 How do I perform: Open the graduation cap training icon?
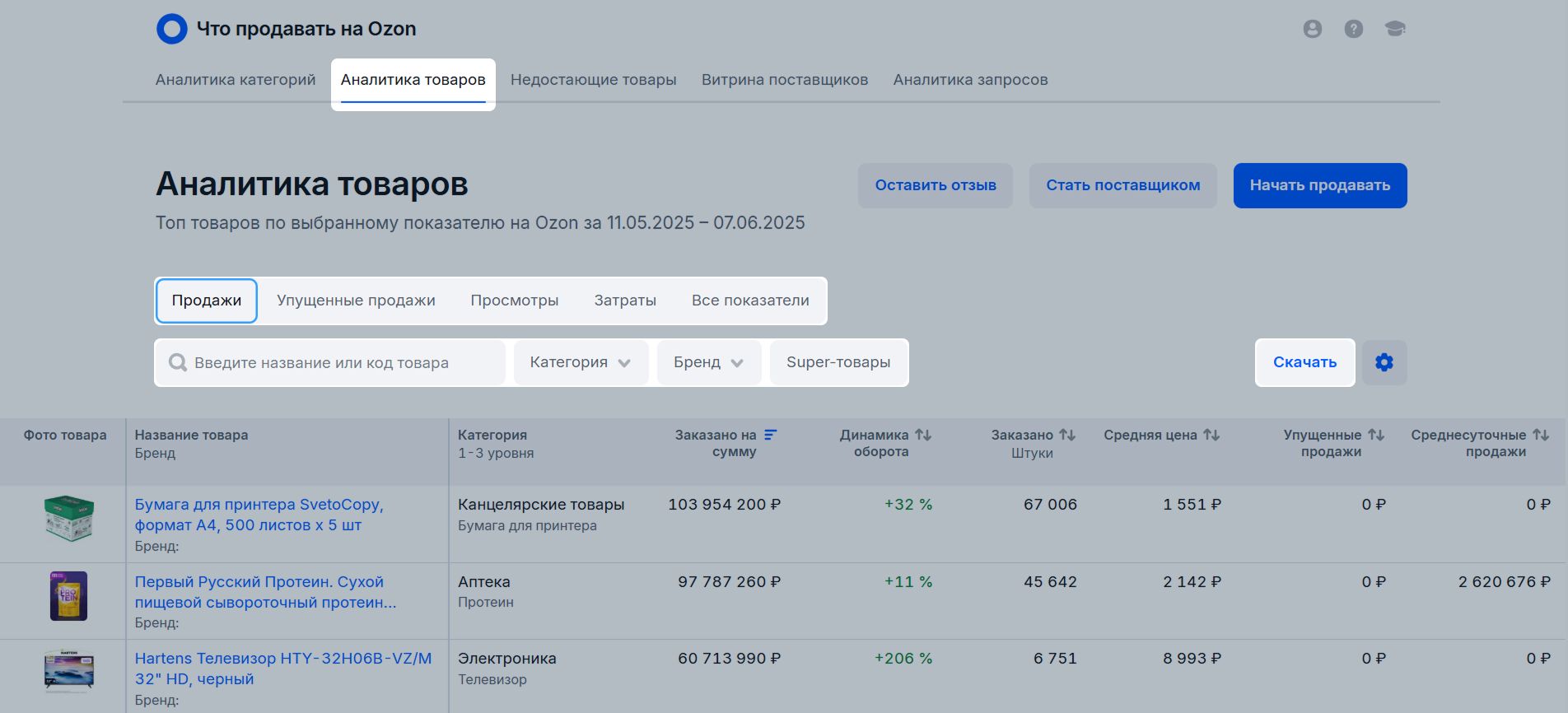point(1395,29)
